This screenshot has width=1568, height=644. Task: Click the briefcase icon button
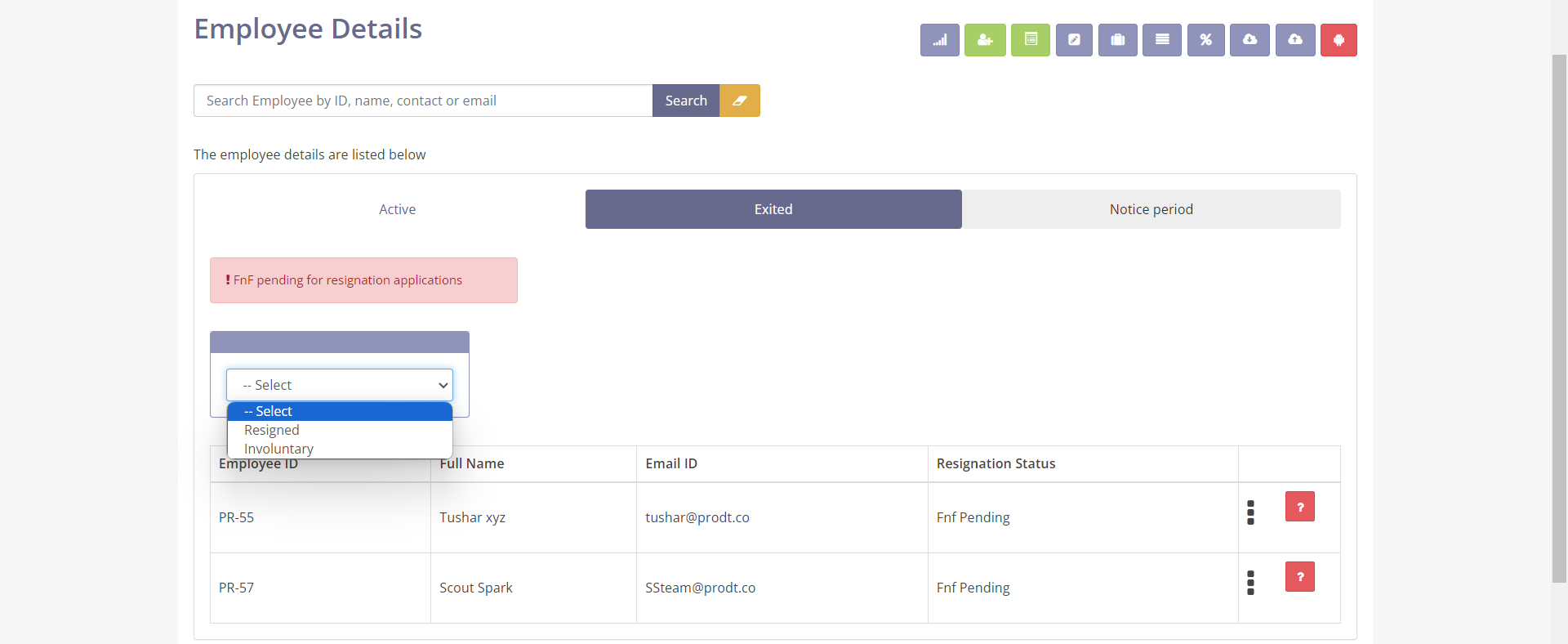point(1118,40)
